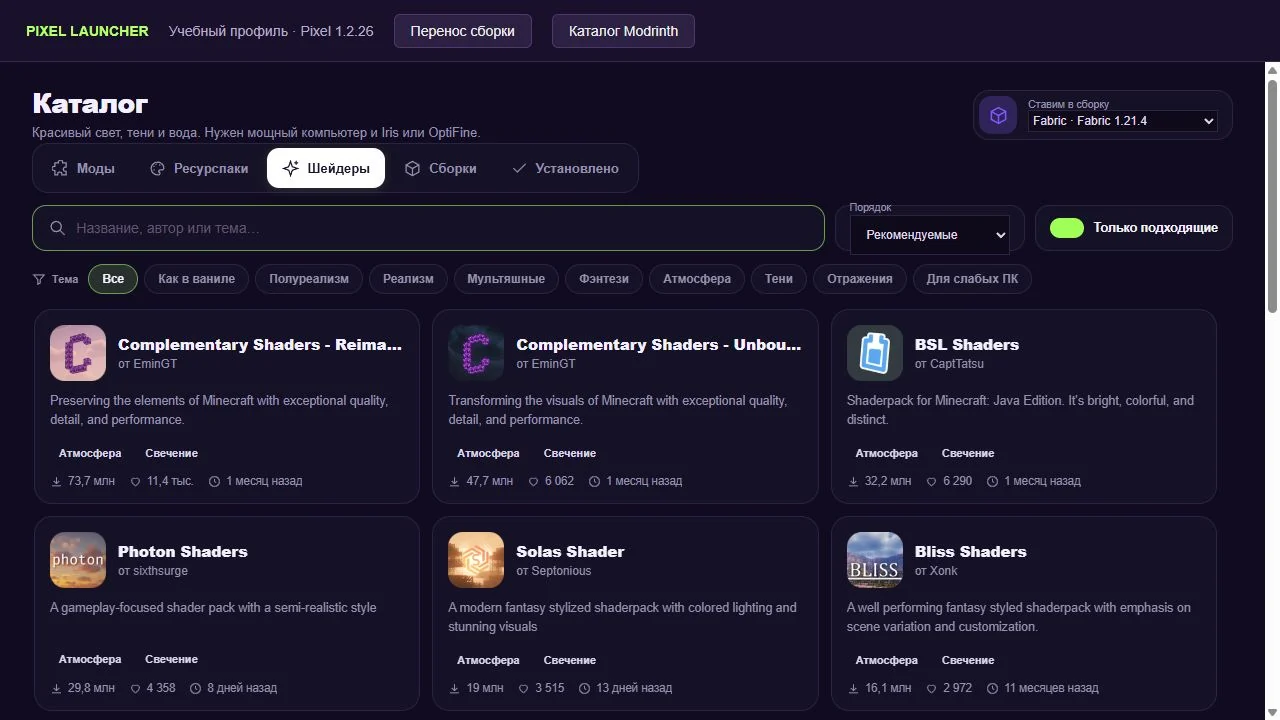Switch to the Моды tab

coord(84,168)
